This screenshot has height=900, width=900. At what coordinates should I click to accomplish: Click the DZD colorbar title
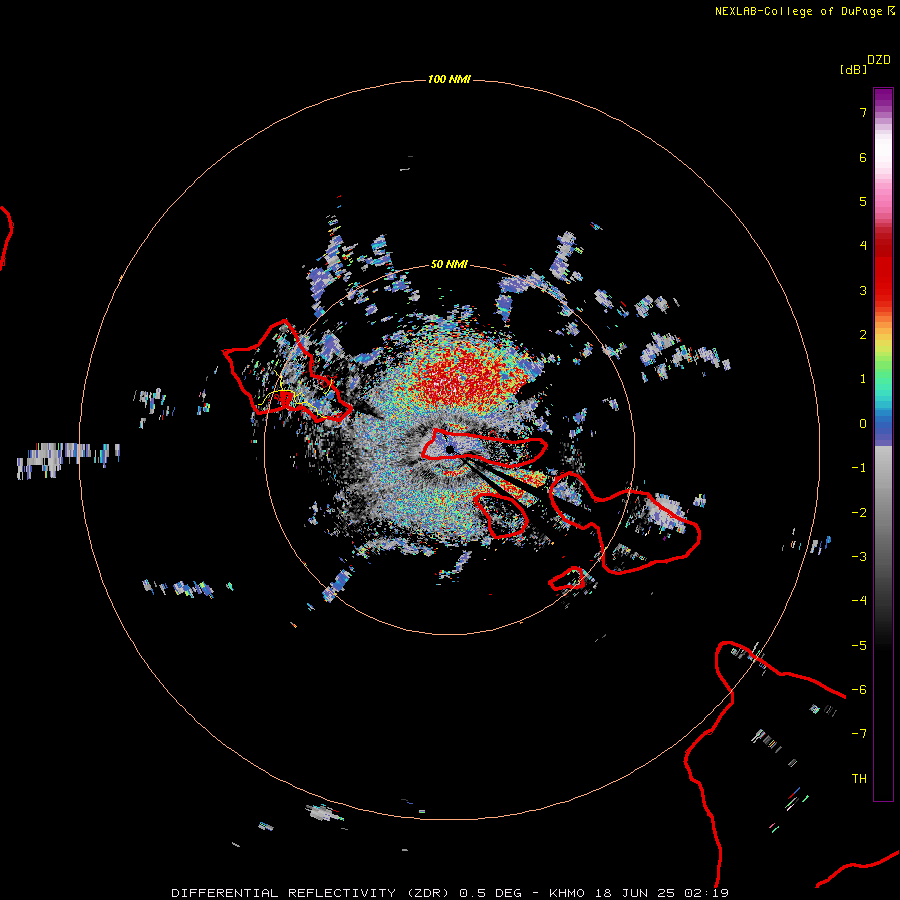(x=879, y=60)
